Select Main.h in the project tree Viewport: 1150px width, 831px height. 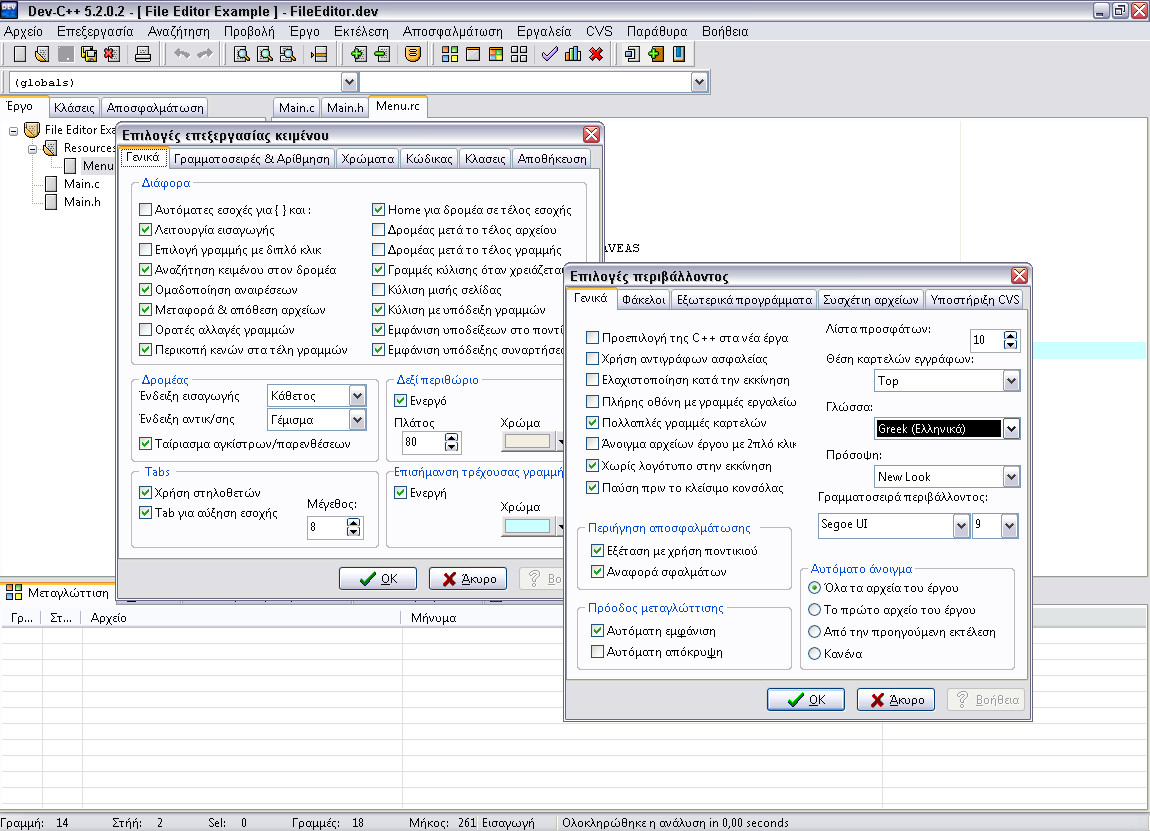82,202
